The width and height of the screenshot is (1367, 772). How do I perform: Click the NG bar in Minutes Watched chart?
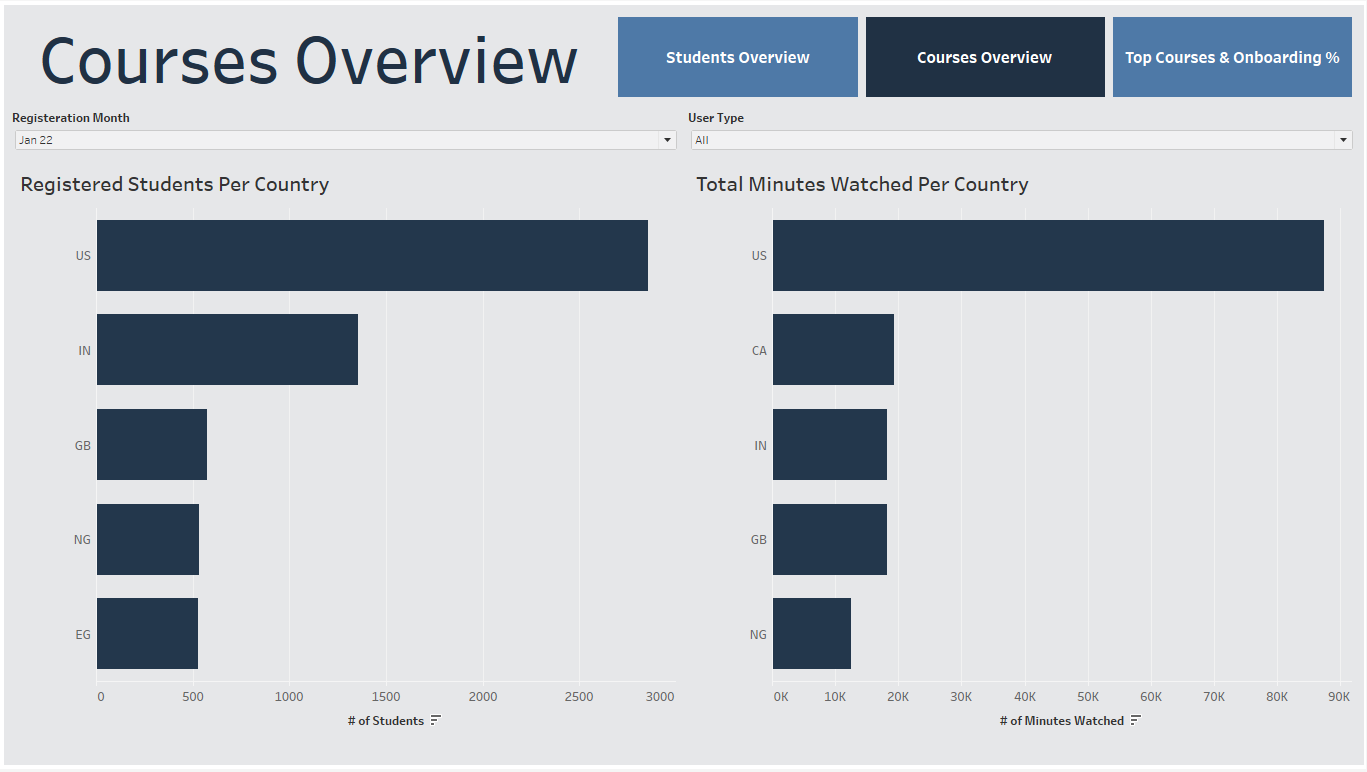tap(810, 633)
